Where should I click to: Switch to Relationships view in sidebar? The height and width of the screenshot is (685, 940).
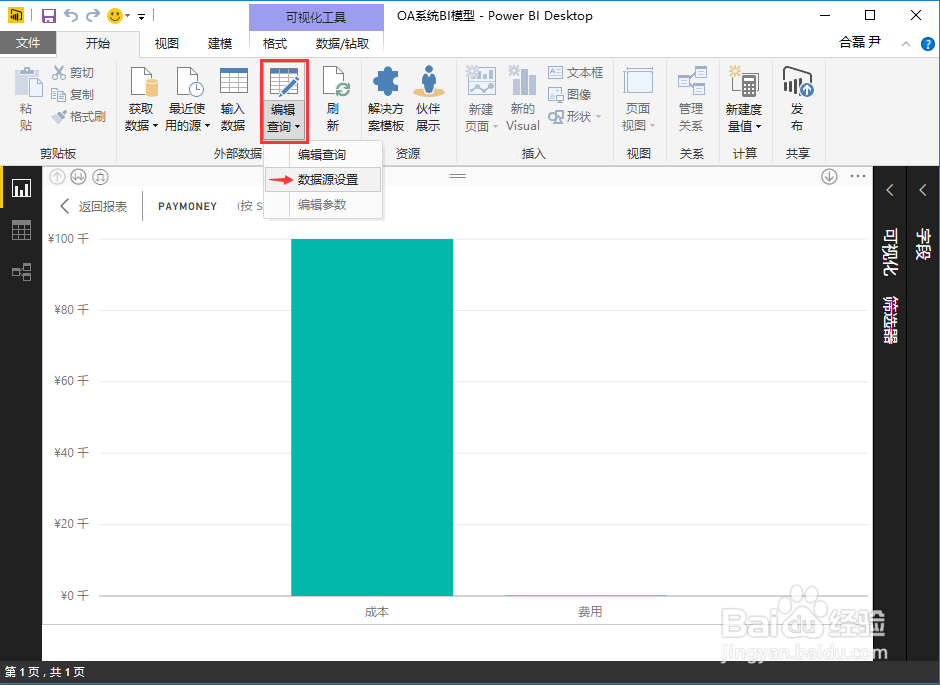pos(22,271)
